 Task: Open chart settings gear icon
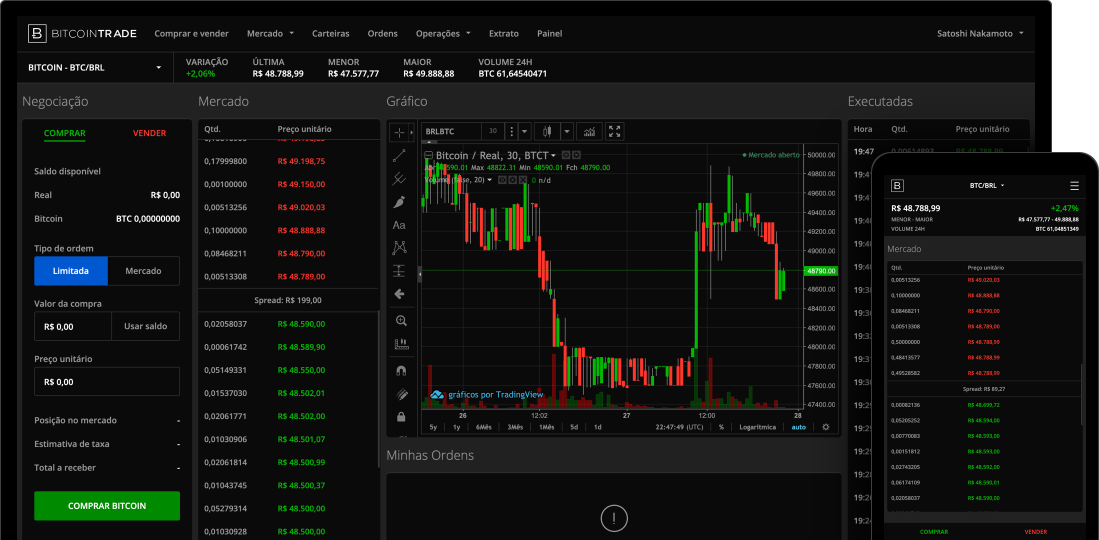(x=826, y=427)
